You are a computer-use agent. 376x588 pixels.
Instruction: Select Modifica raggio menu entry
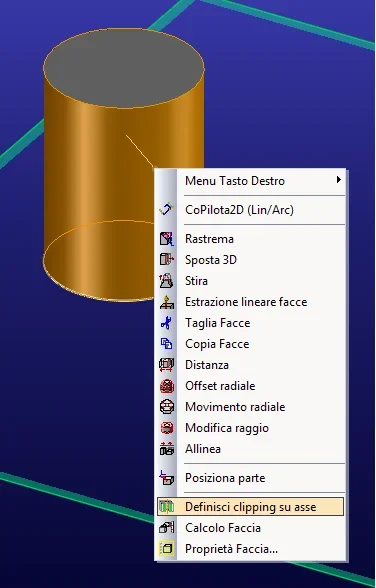[x=250, y=428]
